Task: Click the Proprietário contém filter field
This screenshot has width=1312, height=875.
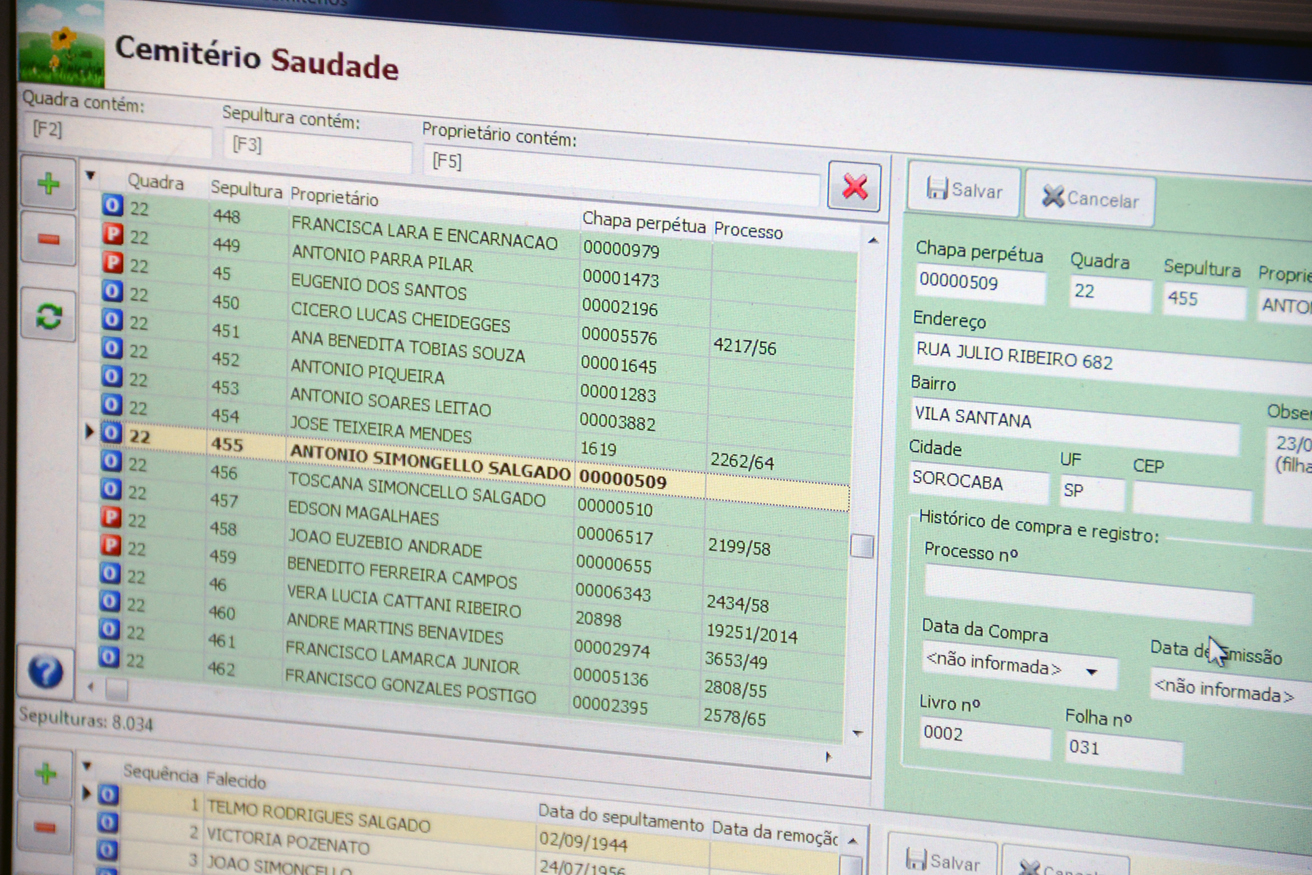Action: coord(620,170)
